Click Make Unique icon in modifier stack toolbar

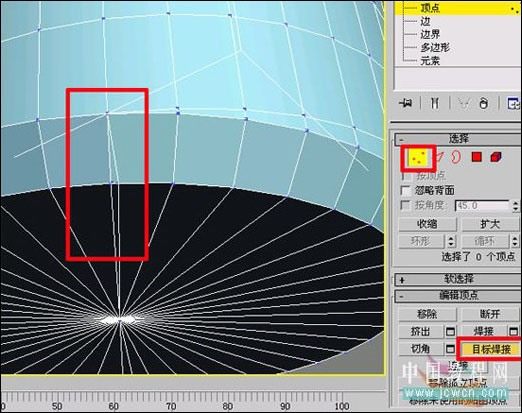pyautogui.click(x=464, y=103)
